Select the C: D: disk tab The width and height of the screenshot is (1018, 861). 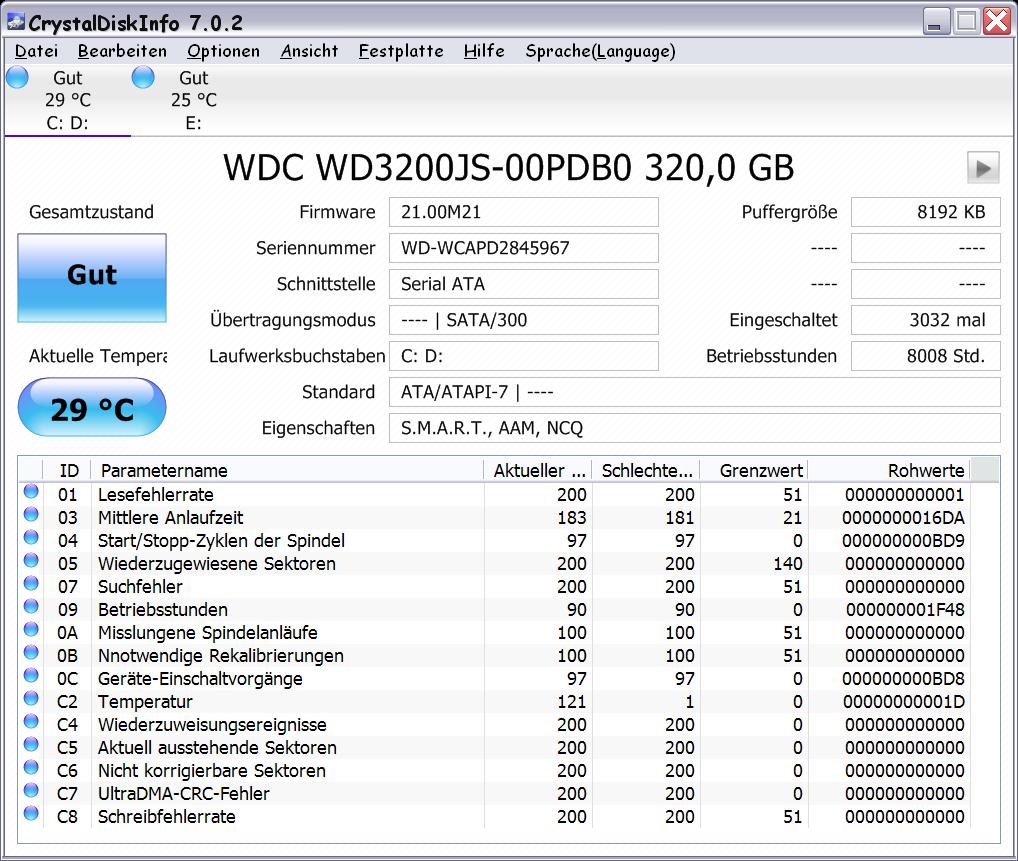click(x=68, y=100)
